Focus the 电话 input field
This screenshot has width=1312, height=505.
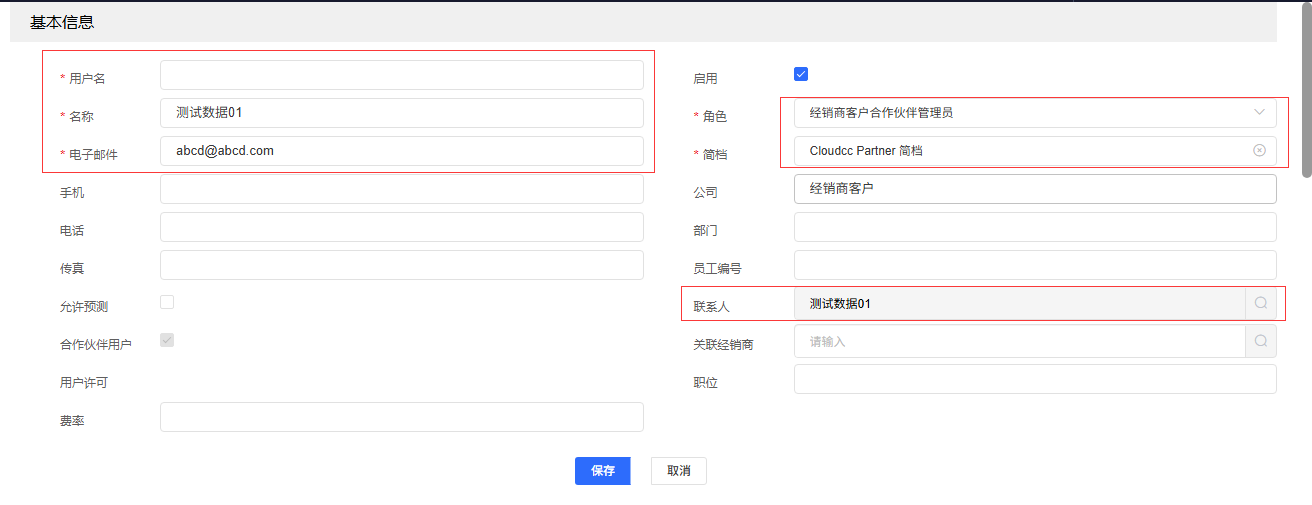coord(401,227)
